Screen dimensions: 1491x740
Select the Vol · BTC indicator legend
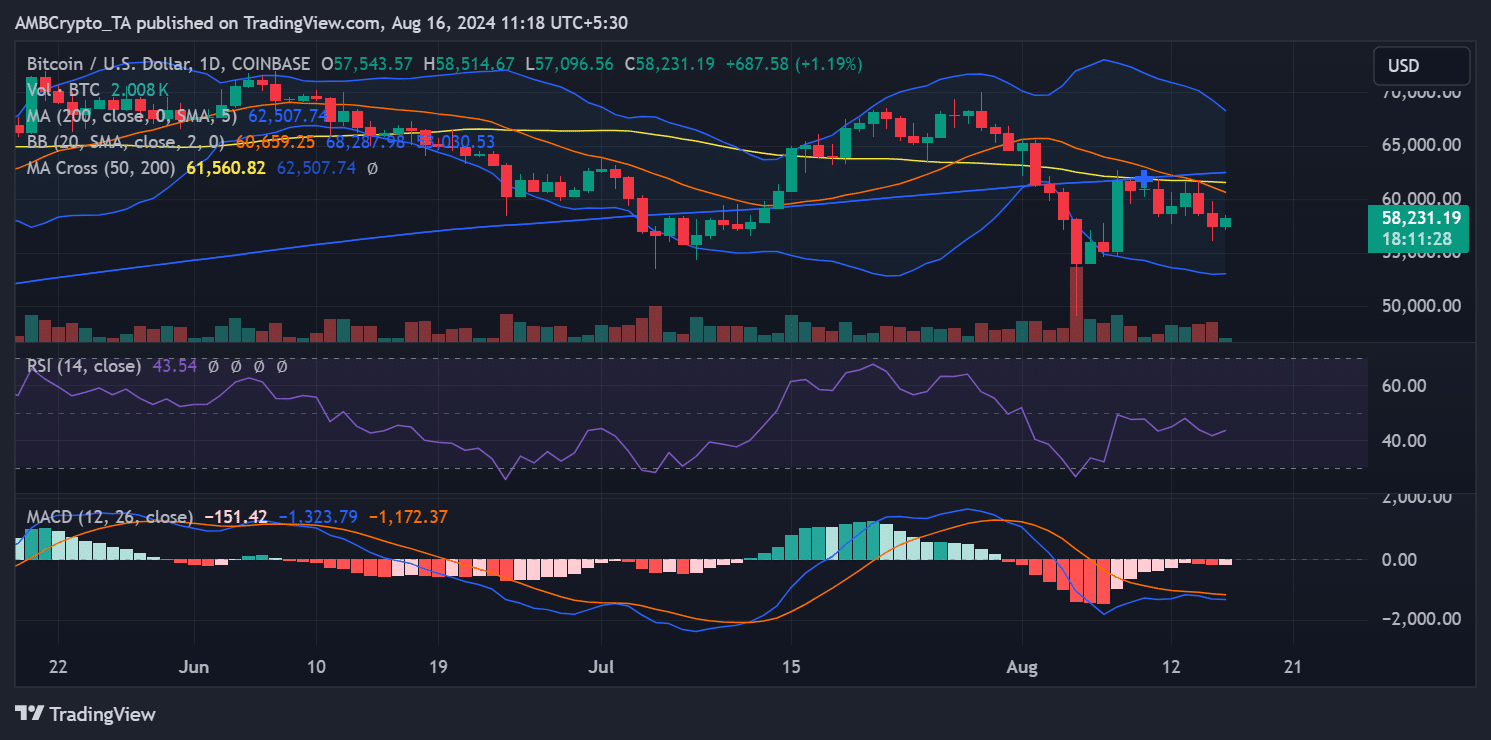point(63,90)
